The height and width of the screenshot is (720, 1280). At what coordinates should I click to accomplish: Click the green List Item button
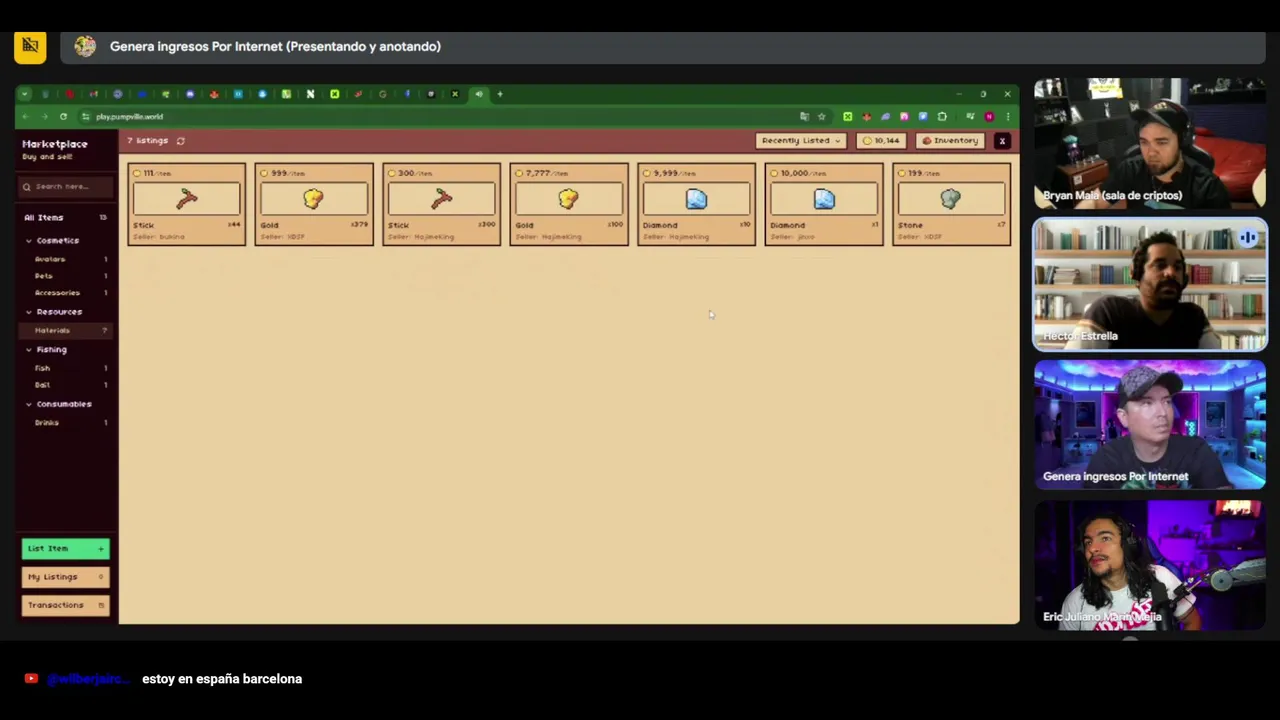(65, 549)
